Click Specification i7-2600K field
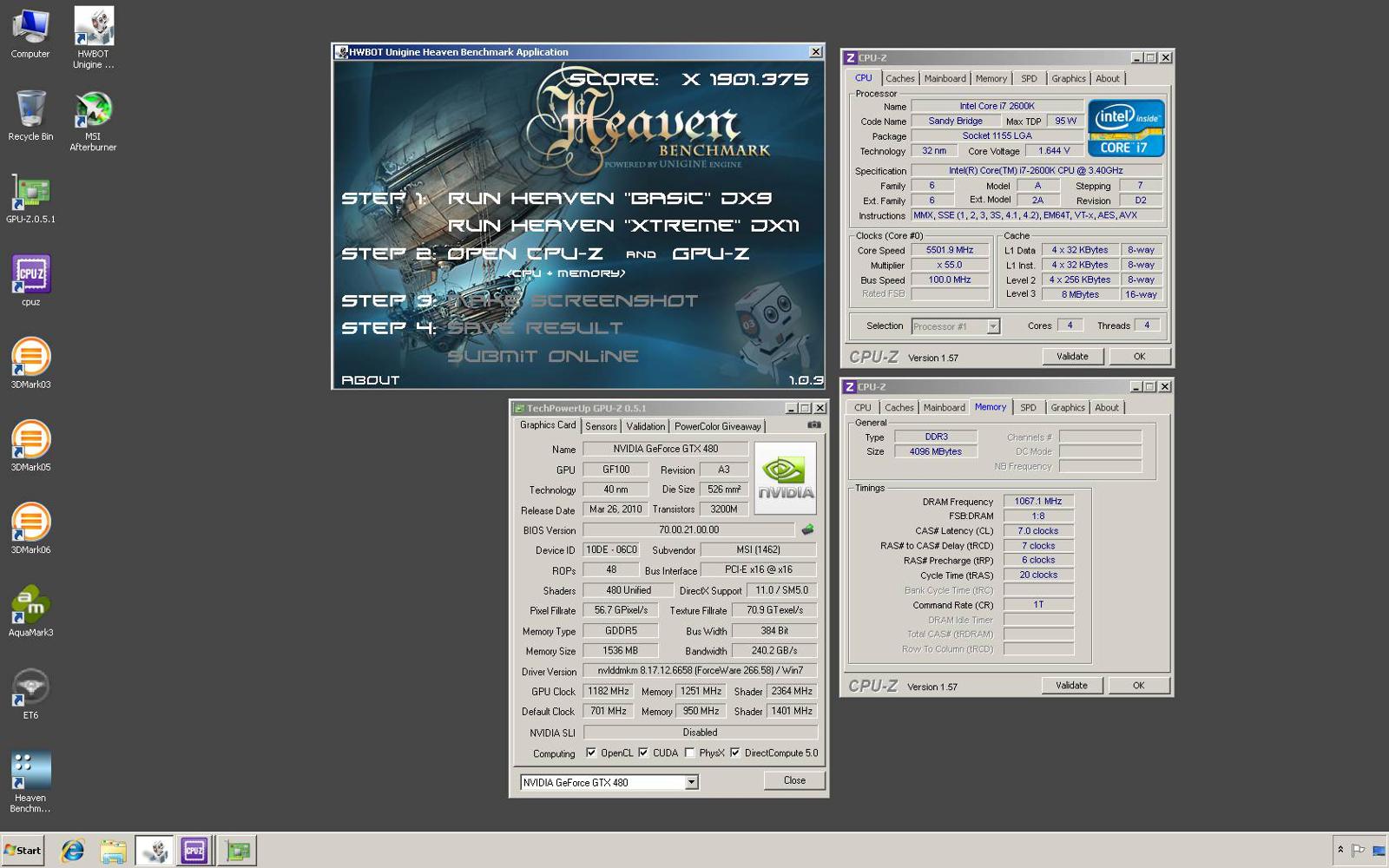Screen dimensions: 1389x868 point(1037,170)
